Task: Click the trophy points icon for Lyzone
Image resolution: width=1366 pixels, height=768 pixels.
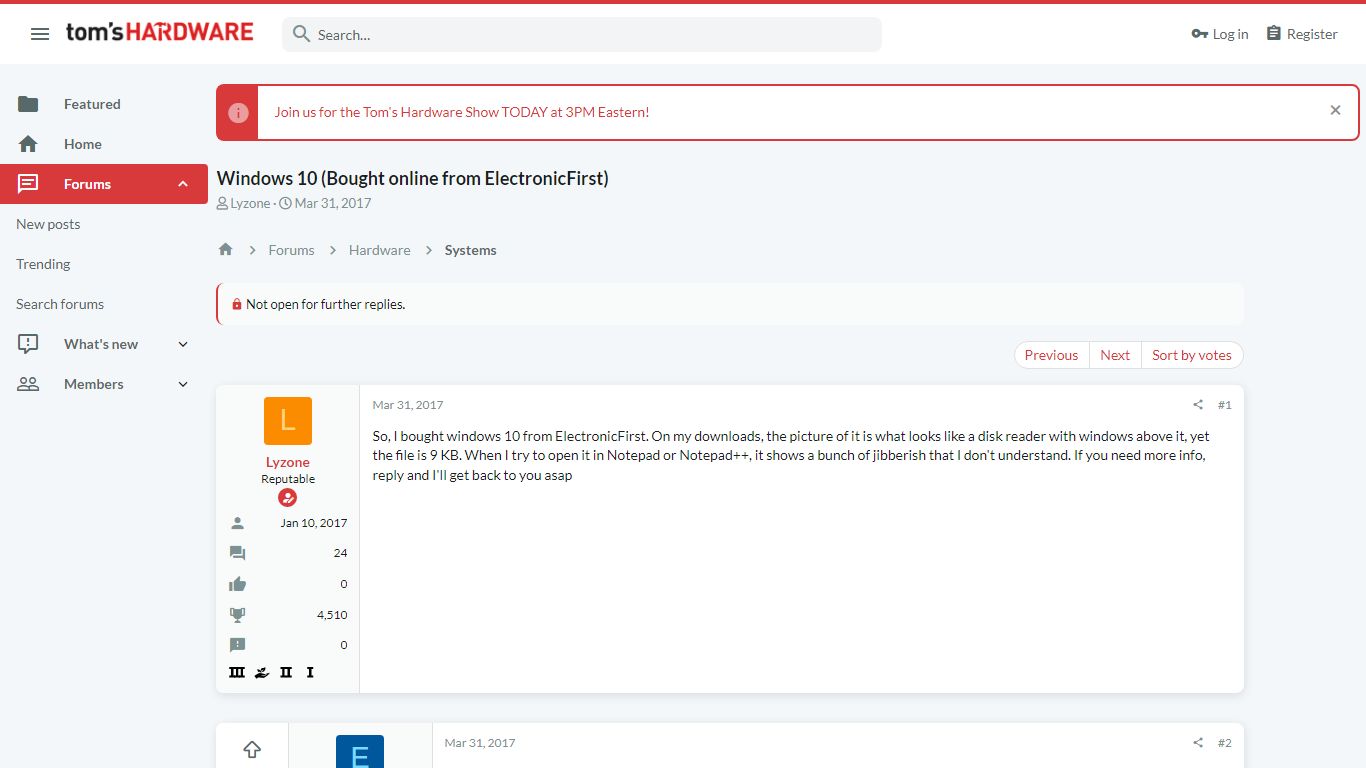Action: [237, 615]
